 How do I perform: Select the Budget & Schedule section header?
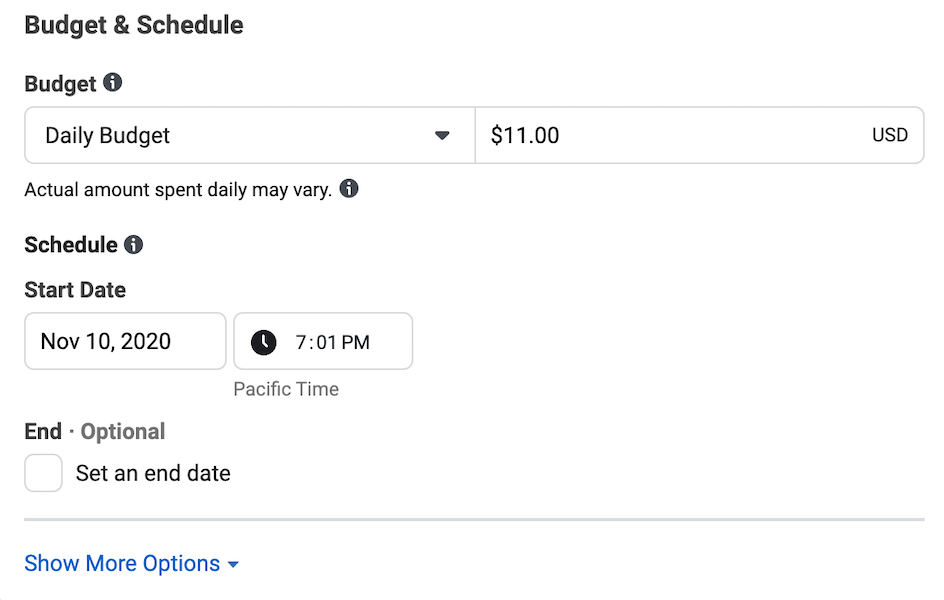click(x=134, y=24)
